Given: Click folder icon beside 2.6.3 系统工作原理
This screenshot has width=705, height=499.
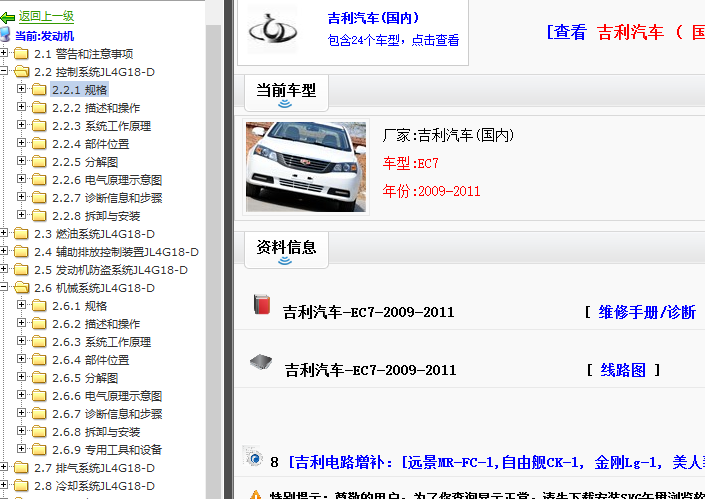Looking at the screenshot, I should tap(39, 342).
